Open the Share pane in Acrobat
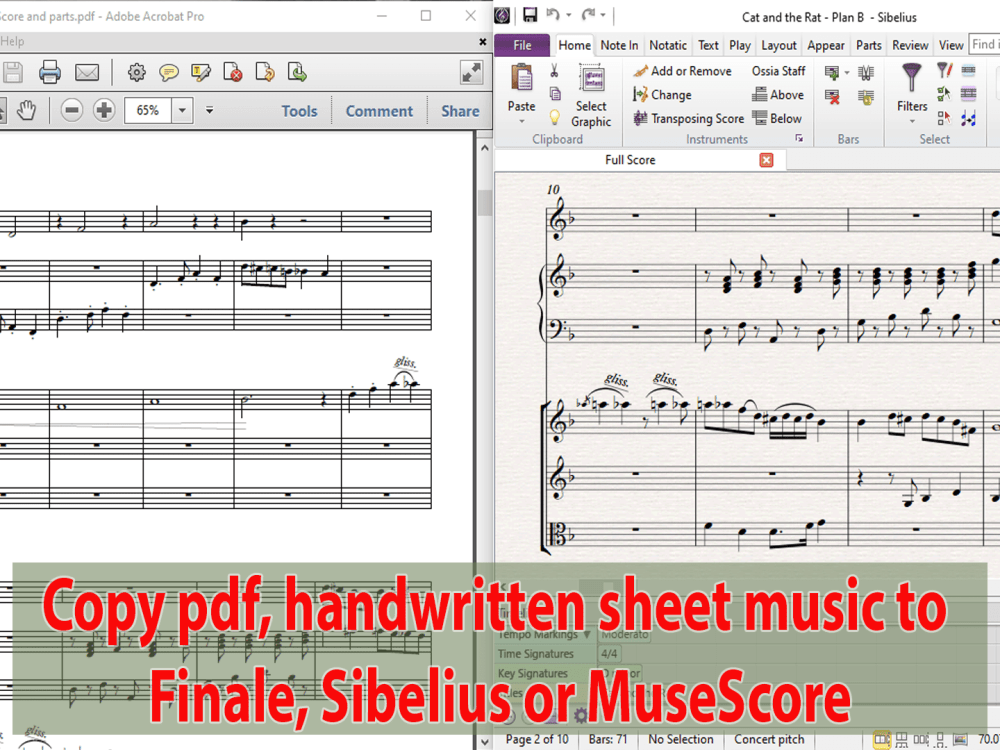The width and height of the screenshot is (1000, 750). (x=460, y=111)
